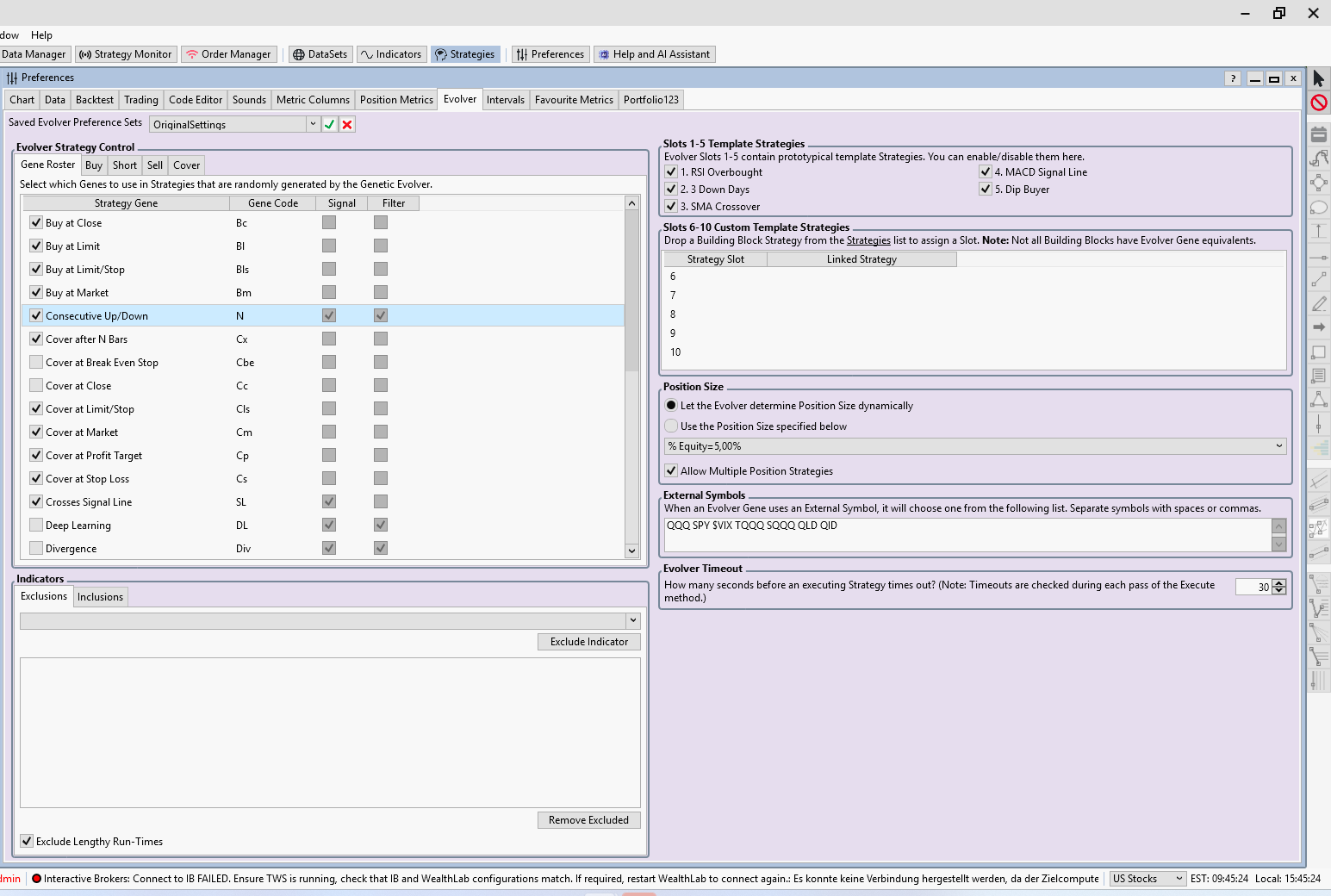Open the Order Manager window
This screenshot has width=1331, height=896.
pyautogui.click(x=229, y=54)
